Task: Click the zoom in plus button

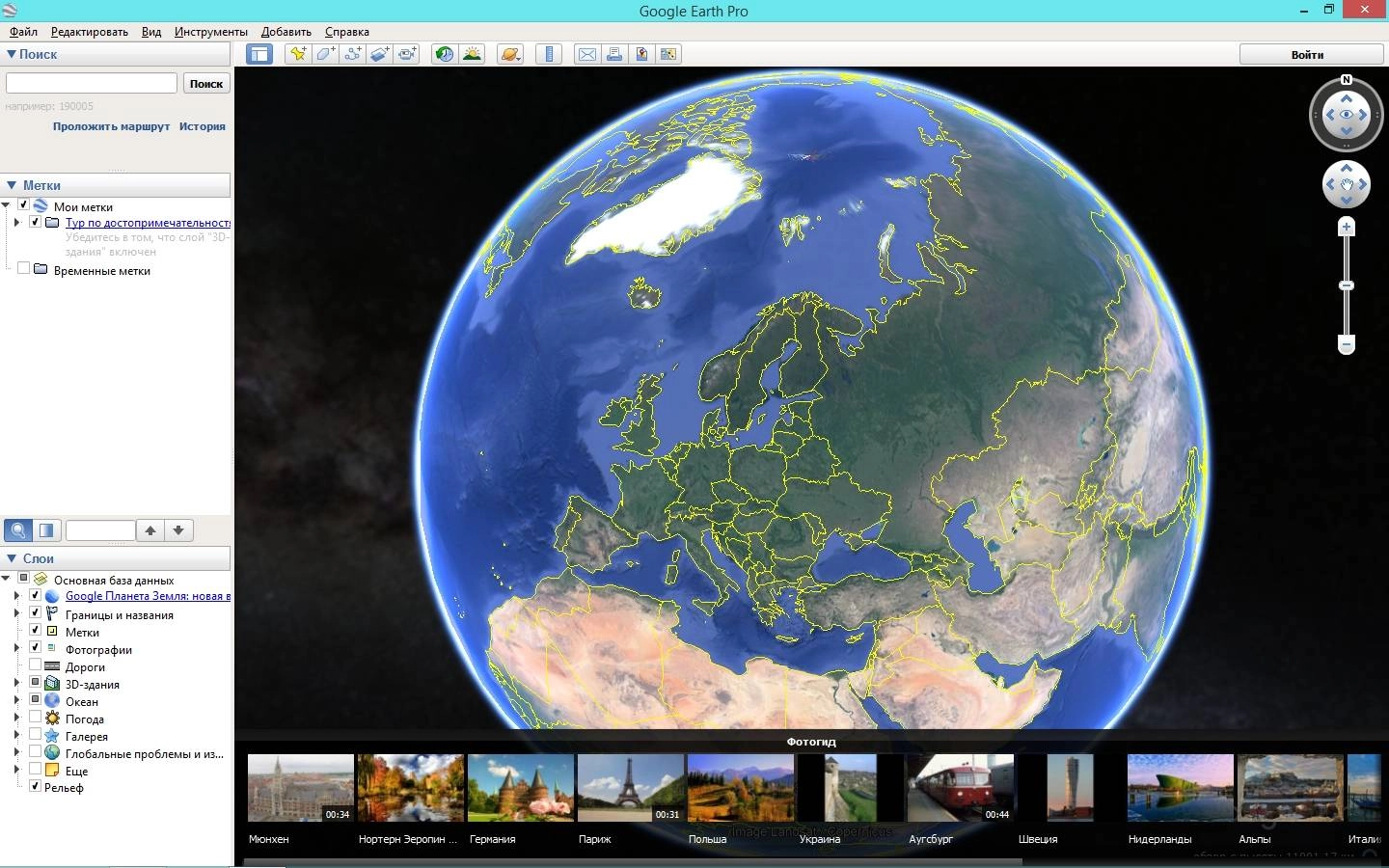Action: tap(1347, 227)
